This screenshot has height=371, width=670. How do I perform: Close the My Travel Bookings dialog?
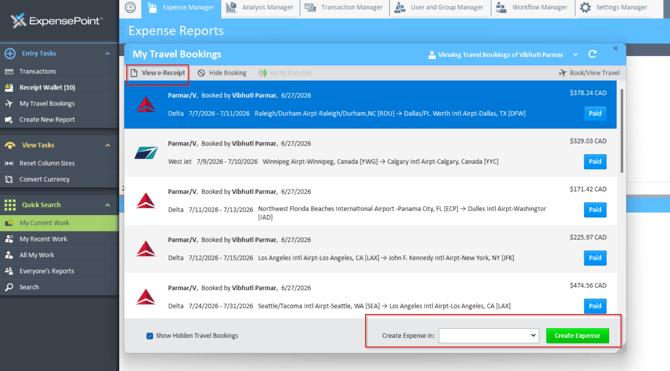pos(615,48)
